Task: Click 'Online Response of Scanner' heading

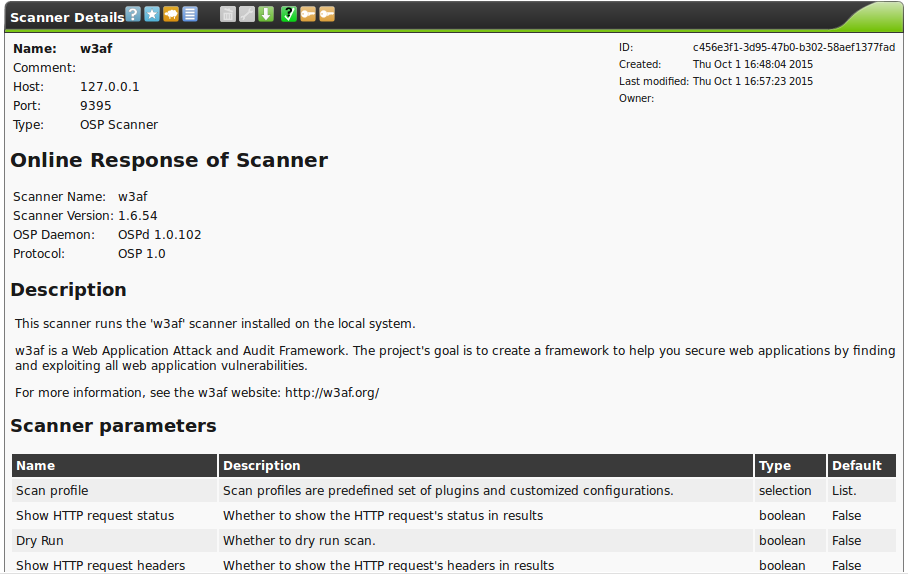Action: [x=169, y=160]
